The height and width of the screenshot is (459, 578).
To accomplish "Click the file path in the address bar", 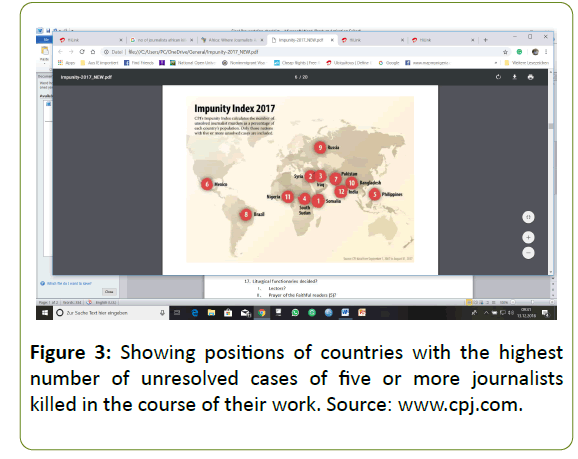I will [x=193, y=52].
